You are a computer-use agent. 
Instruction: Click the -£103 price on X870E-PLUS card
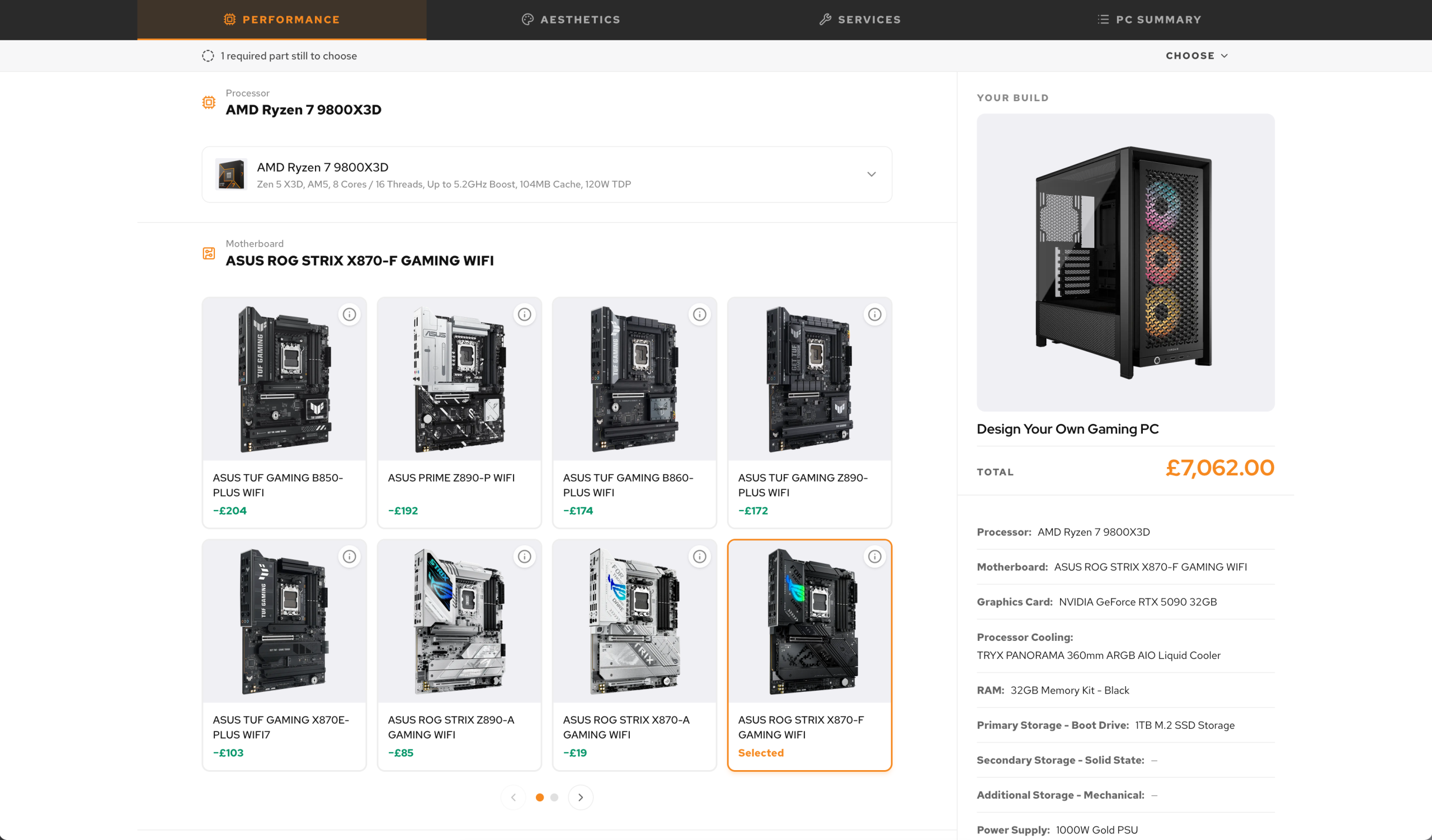[228, 753]
